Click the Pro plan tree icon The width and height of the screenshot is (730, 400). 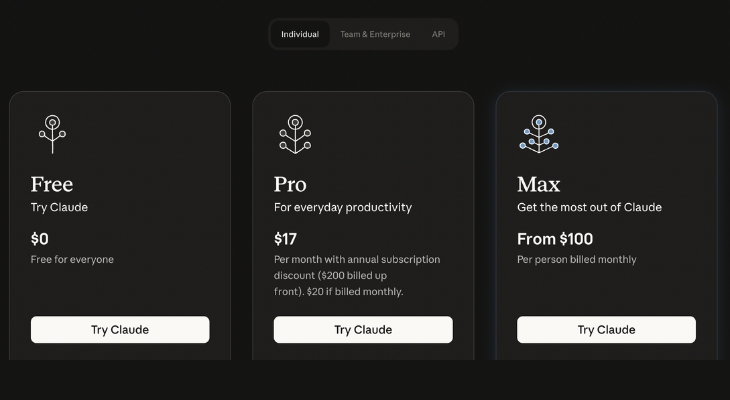[x=295, y=134]
